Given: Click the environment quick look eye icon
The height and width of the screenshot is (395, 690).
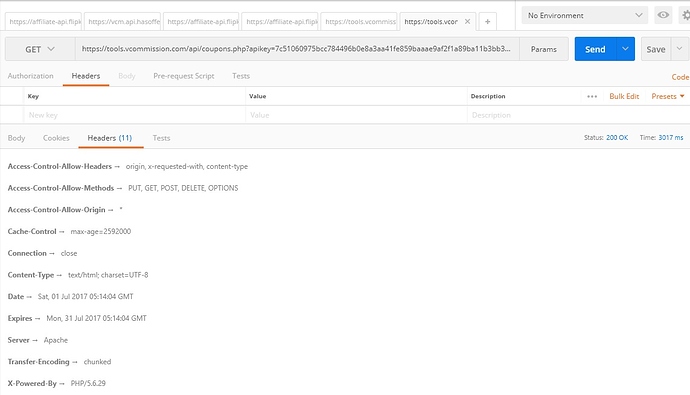Looking at the screenshot, I should coord(663,15).
